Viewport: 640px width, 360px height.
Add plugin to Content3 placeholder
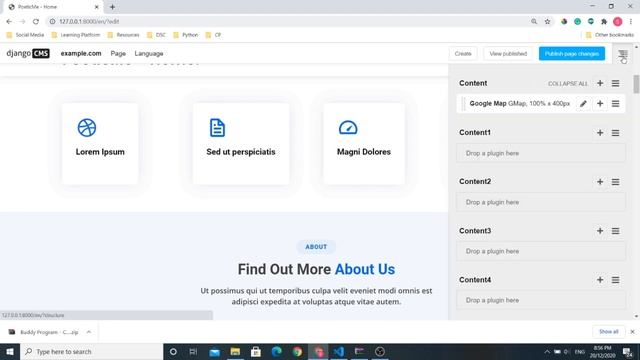point(600,231)
